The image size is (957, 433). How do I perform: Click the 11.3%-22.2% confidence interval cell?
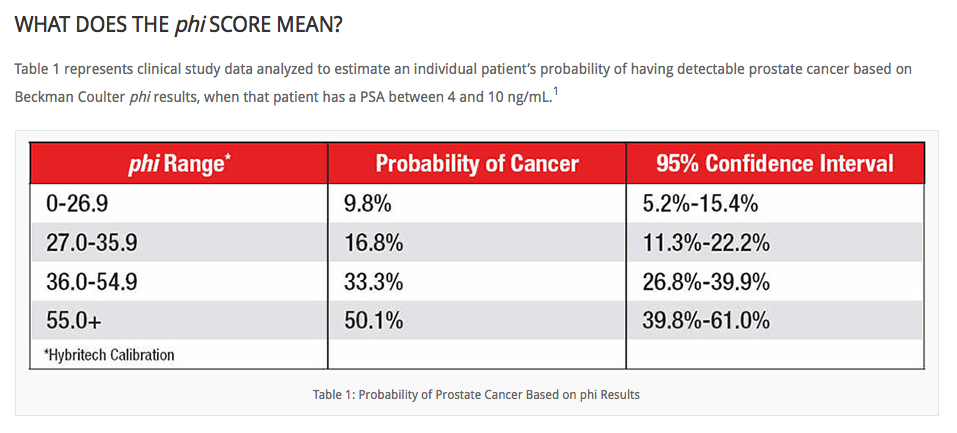[x=706, y=244]
